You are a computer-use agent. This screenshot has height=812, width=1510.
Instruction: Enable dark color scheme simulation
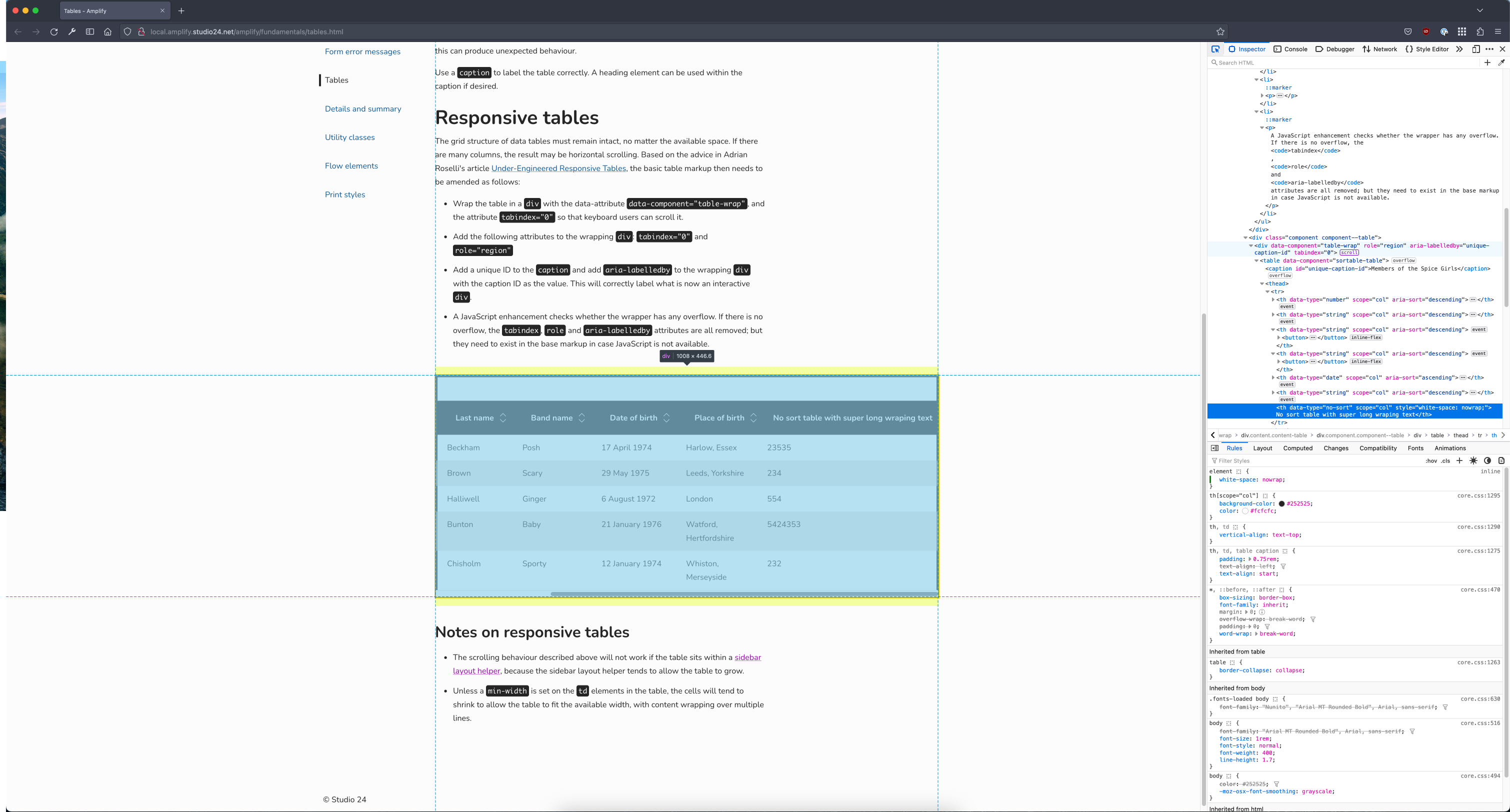coord(1487,461)
